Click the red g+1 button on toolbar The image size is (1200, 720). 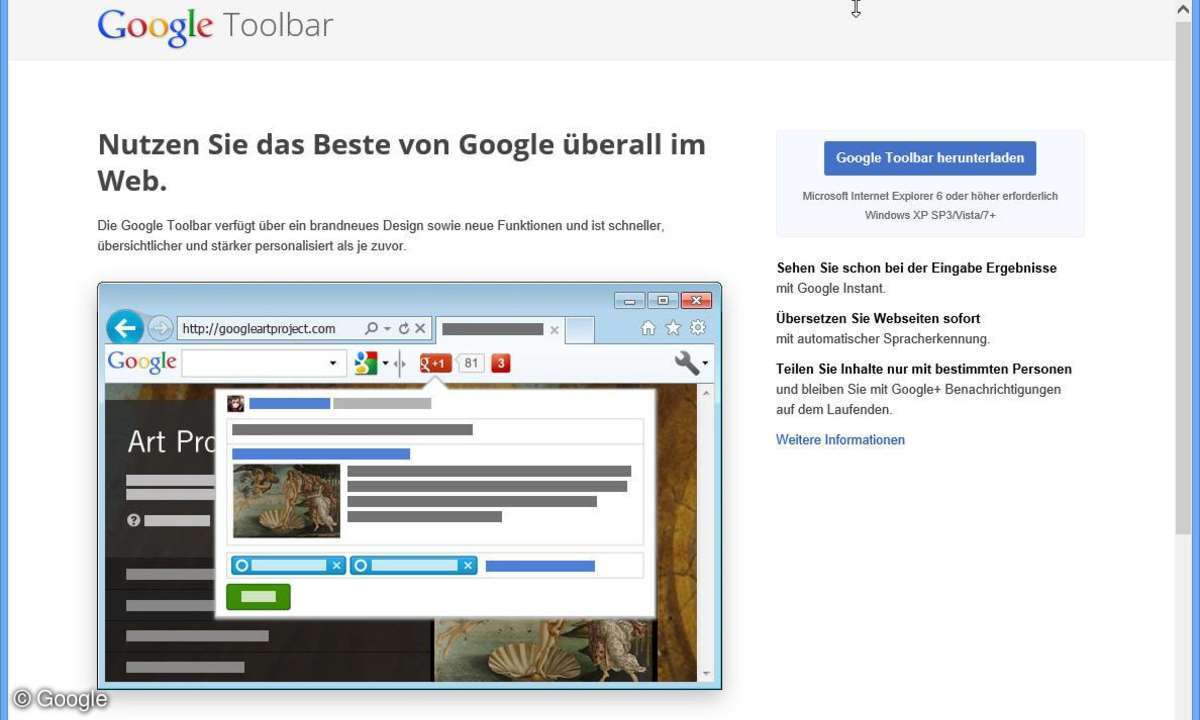click(435, 363)
